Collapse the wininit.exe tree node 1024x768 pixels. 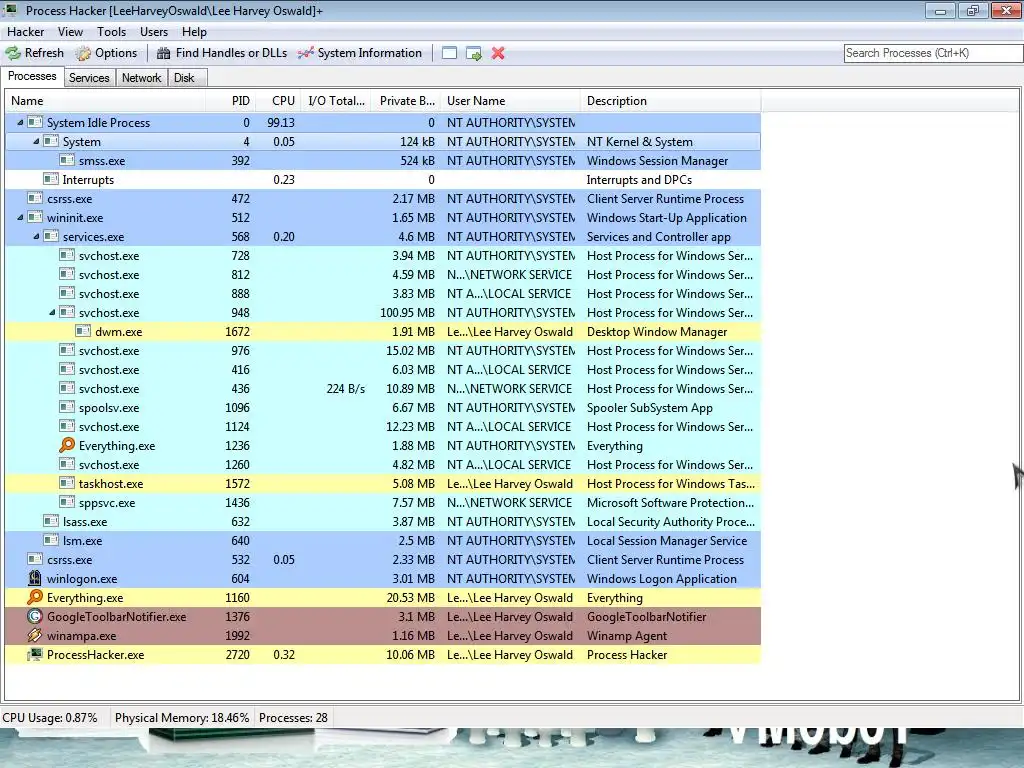click(x=20, y=217)
